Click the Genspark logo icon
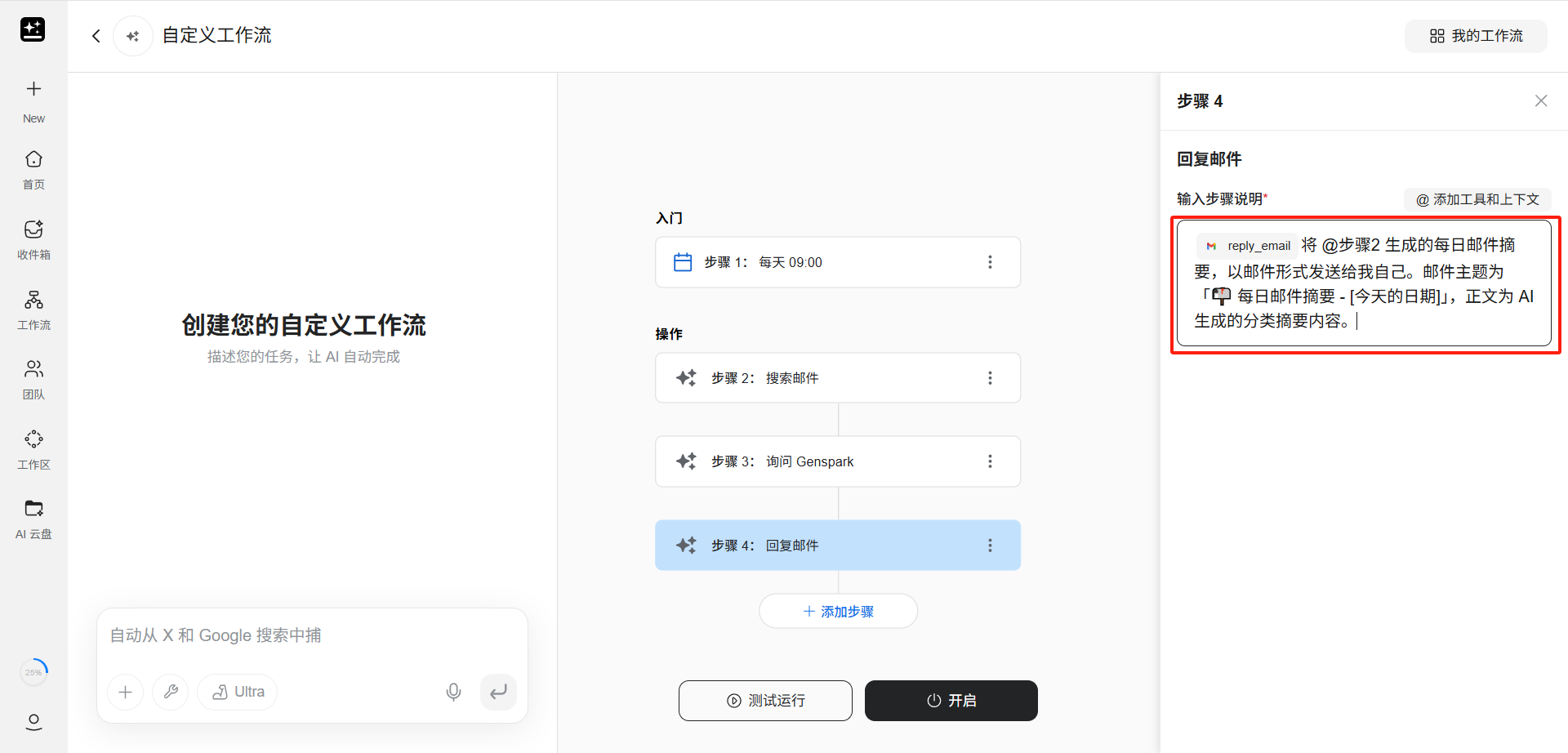The height and width of the screenshot is (753, 1568). click(33, 29)
